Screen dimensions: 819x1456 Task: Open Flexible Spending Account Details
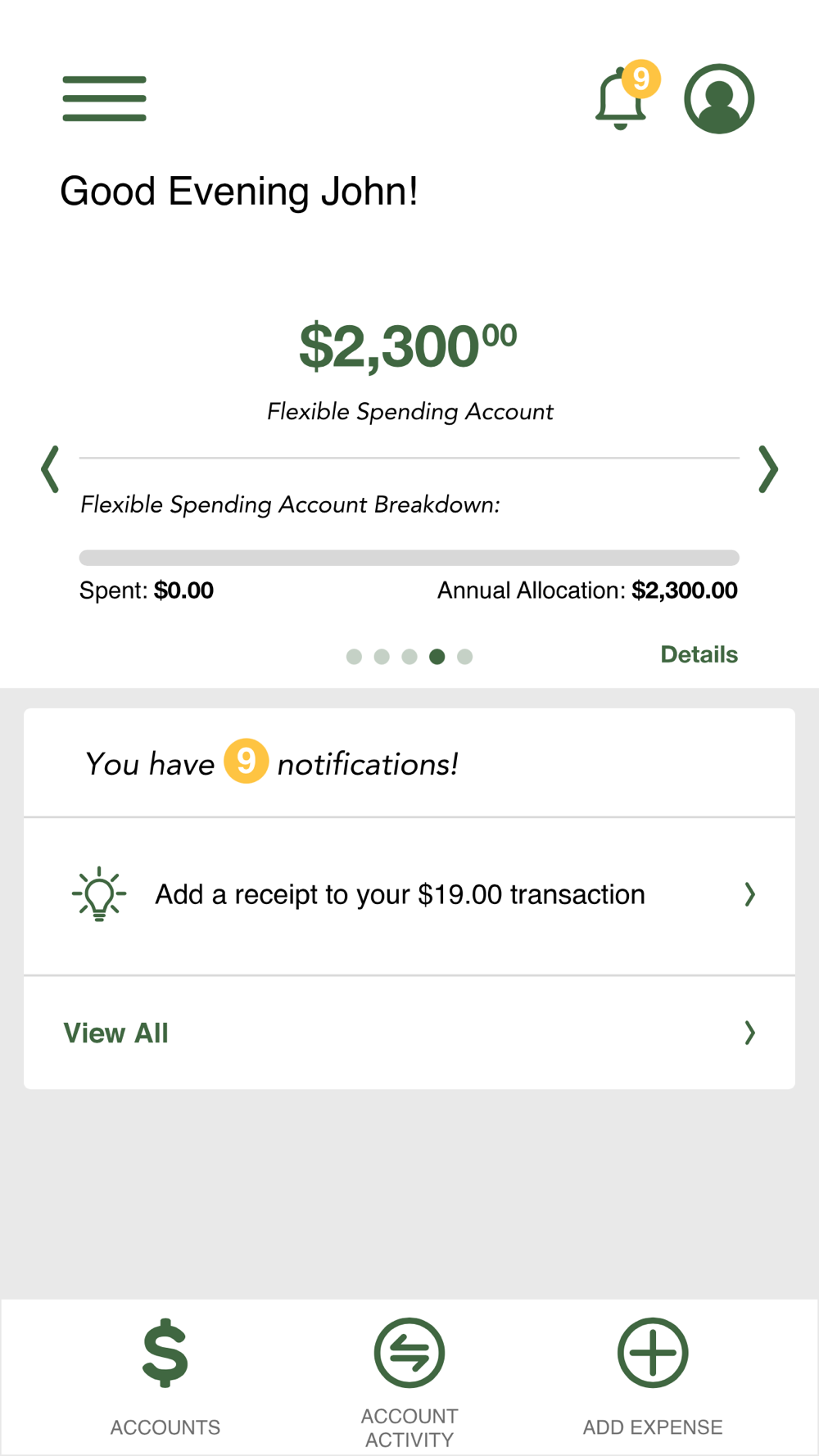pos(699,654)
